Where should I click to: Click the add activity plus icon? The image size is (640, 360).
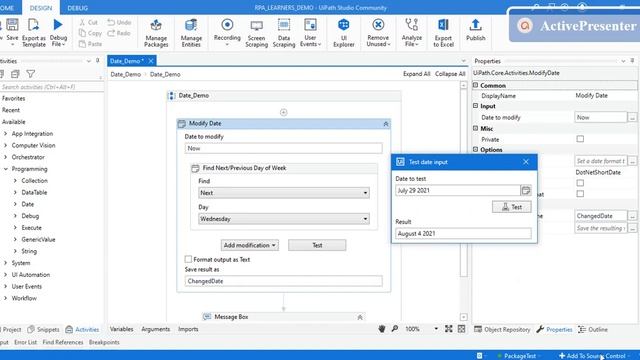click(x=283, y=112)
